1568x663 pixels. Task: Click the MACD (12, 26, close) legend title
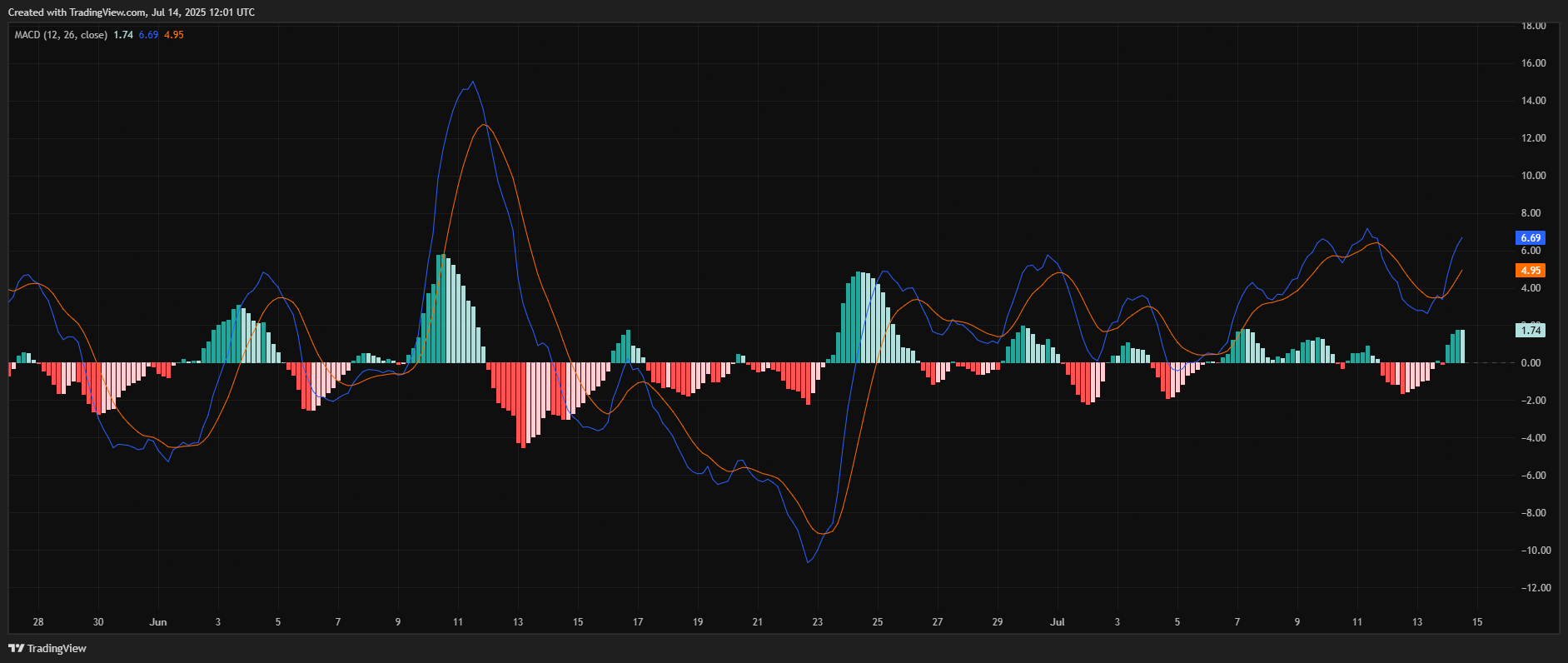[61, 35]
